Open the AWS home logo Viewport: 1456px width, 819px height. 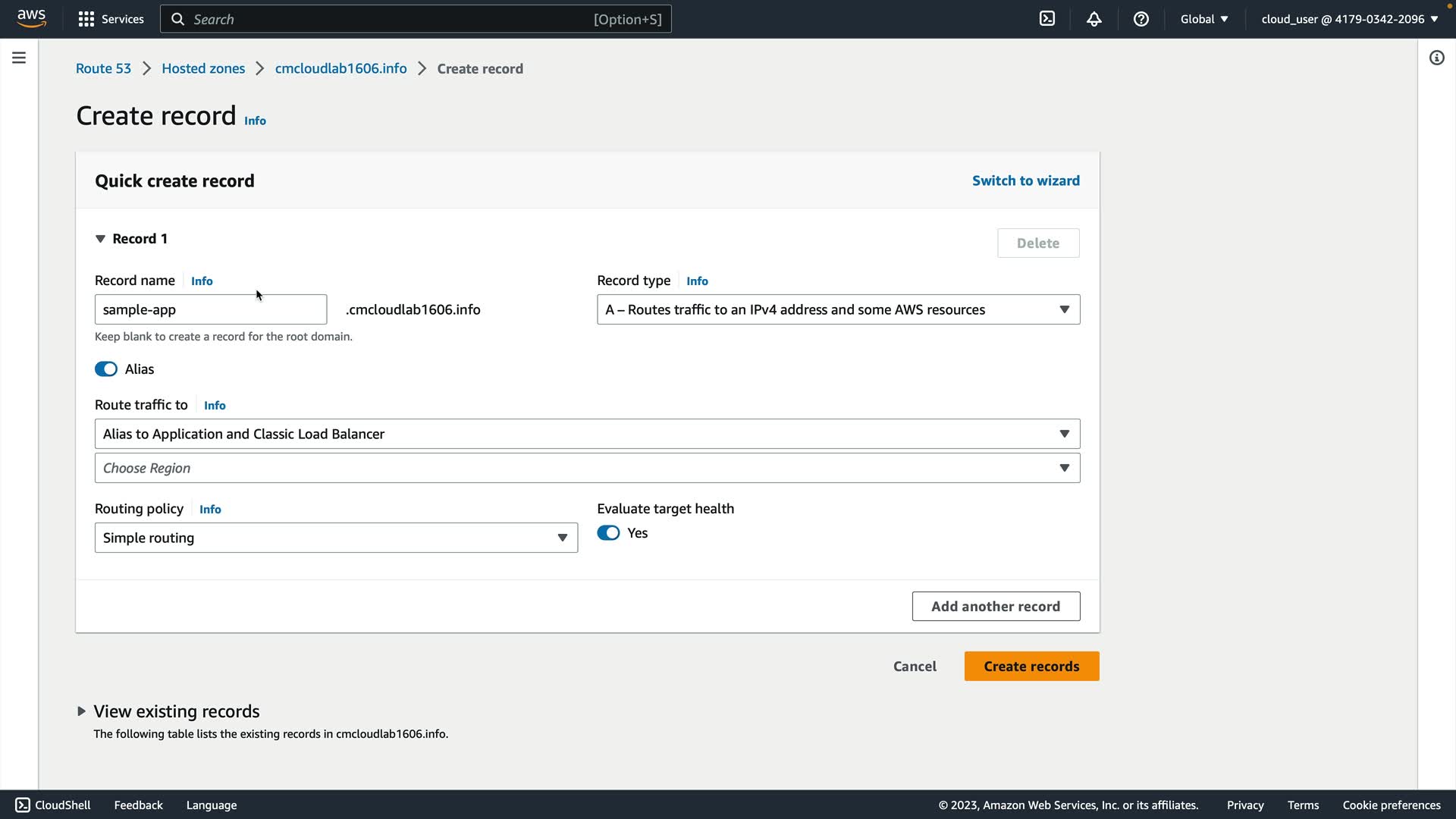click(x=31, y=18)
